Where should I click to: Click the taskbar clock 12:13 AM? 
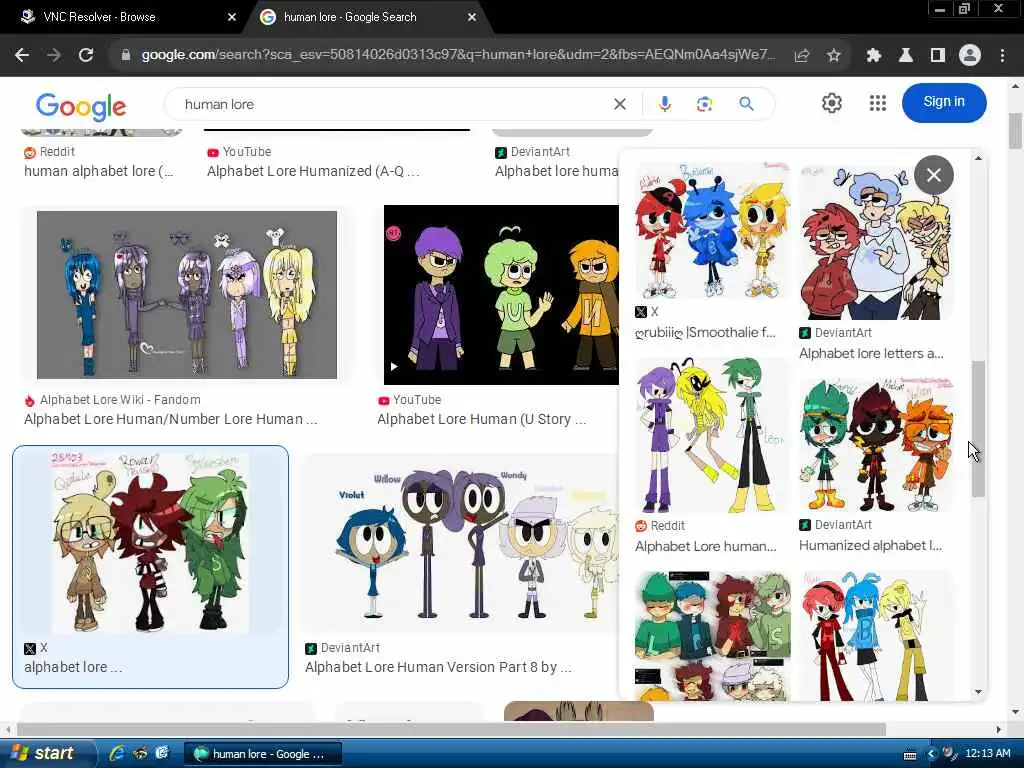987,754
